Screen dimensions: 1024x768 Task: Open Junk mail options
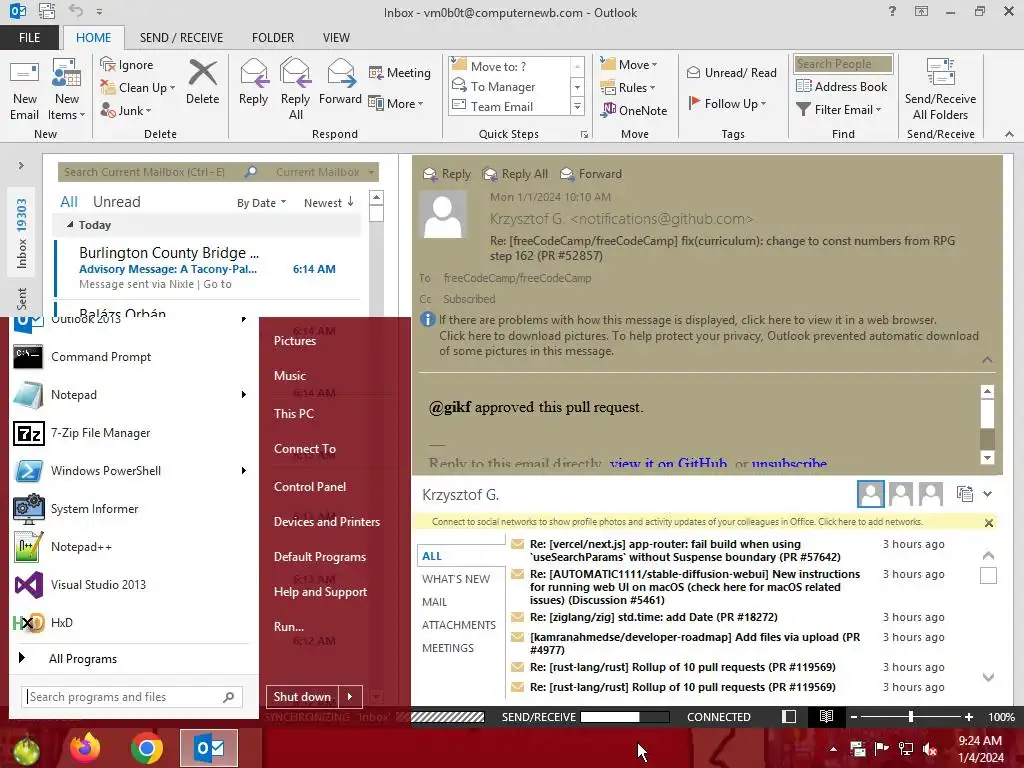(x=126, y=110)
